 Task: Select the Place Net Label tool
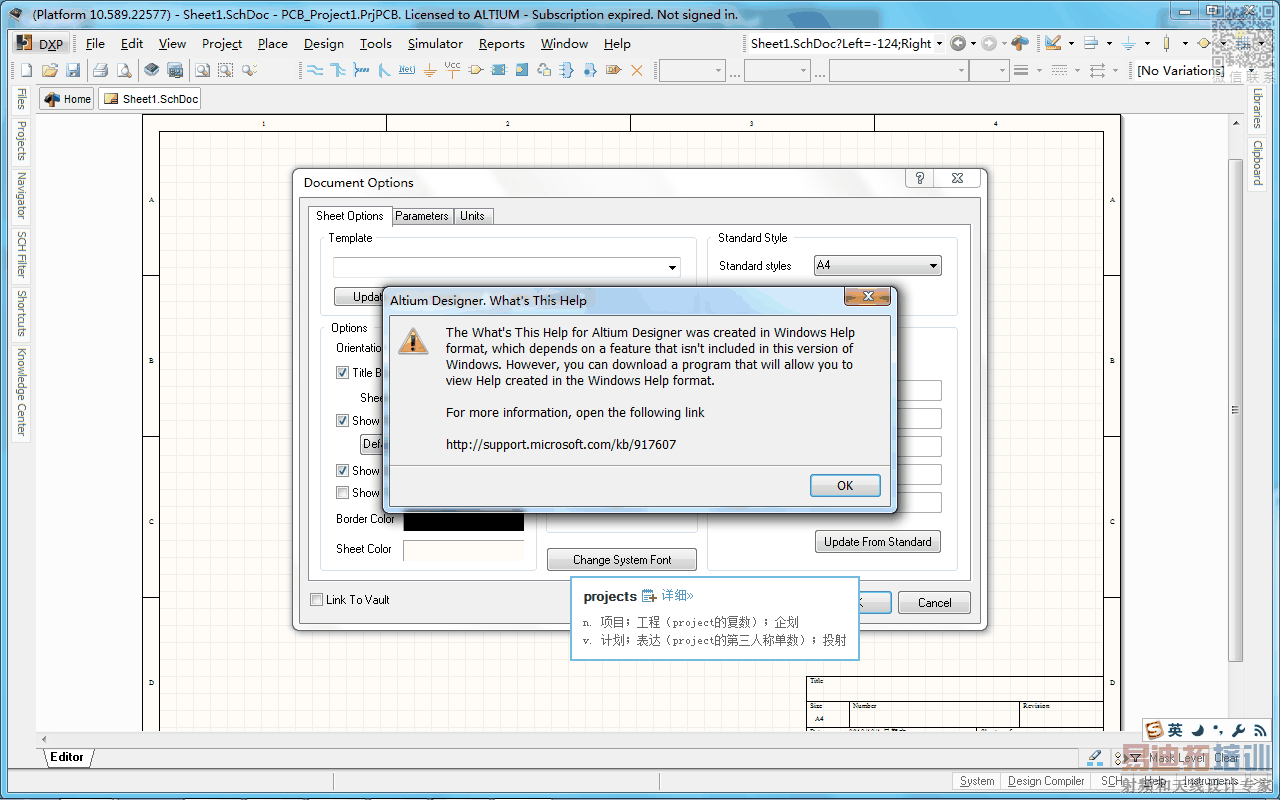(407, 70)
